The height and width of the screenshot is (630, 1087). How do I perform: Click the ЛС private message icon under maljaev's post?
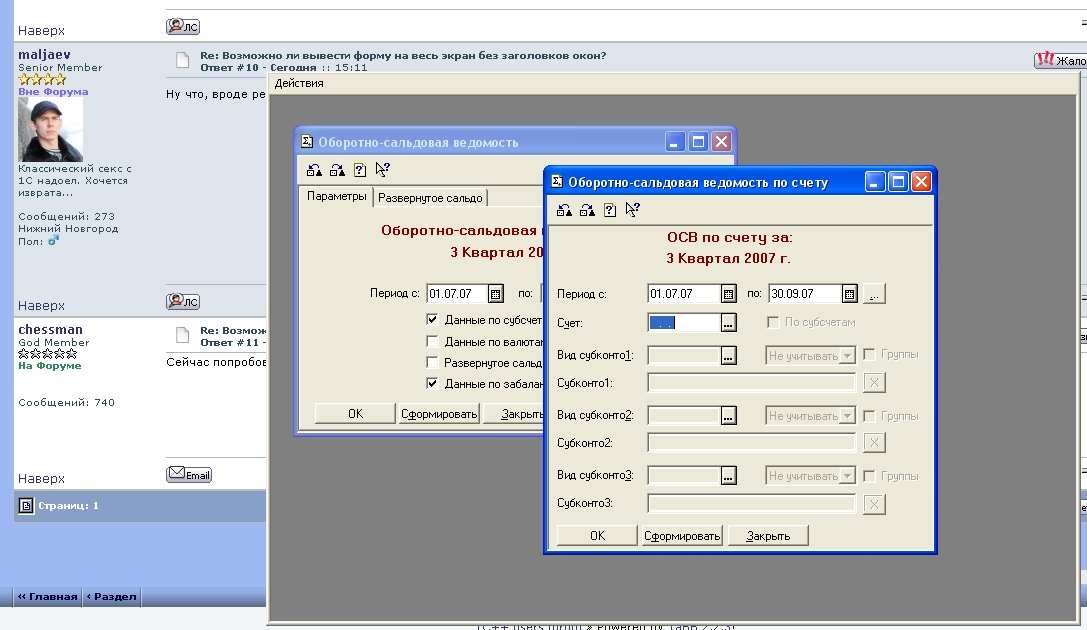coord(183,301)
